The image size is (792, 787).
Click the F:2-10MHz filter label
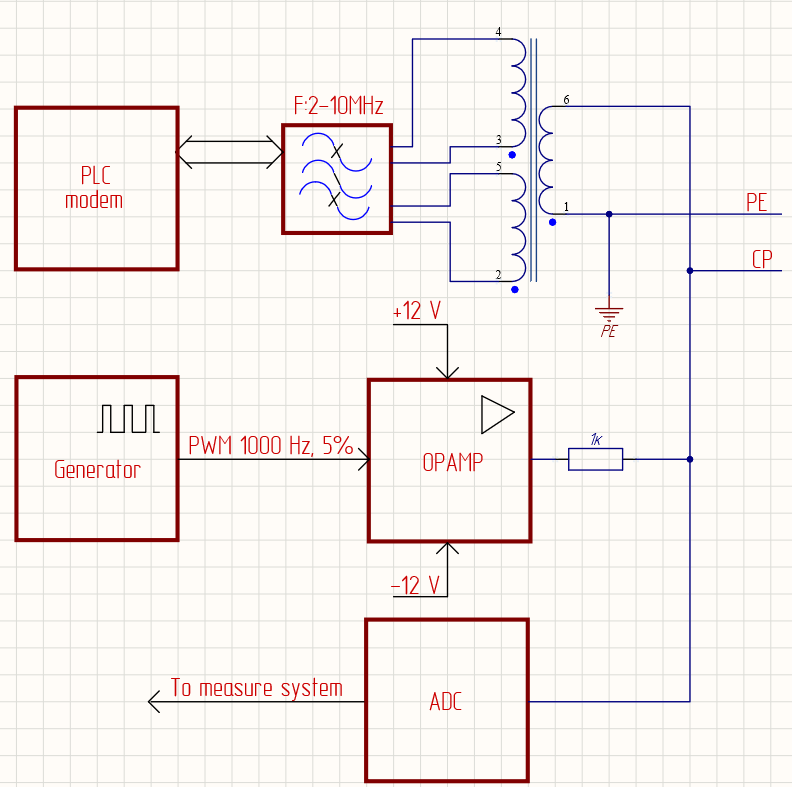tap(338, 106)
